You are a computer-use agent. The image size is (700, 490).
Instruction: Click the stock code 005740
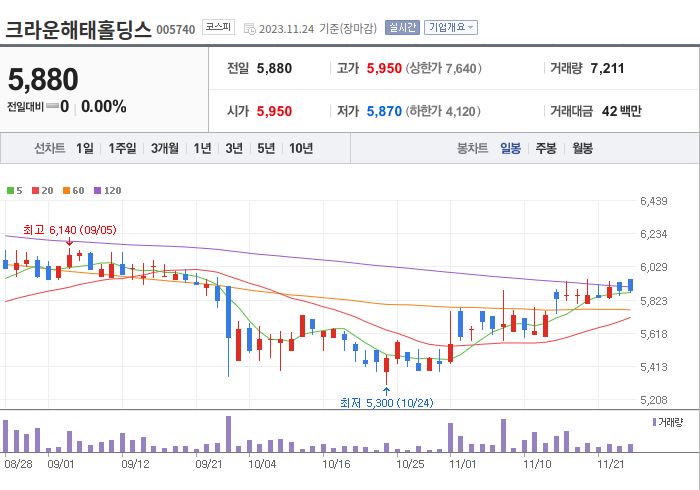point(176,30)
